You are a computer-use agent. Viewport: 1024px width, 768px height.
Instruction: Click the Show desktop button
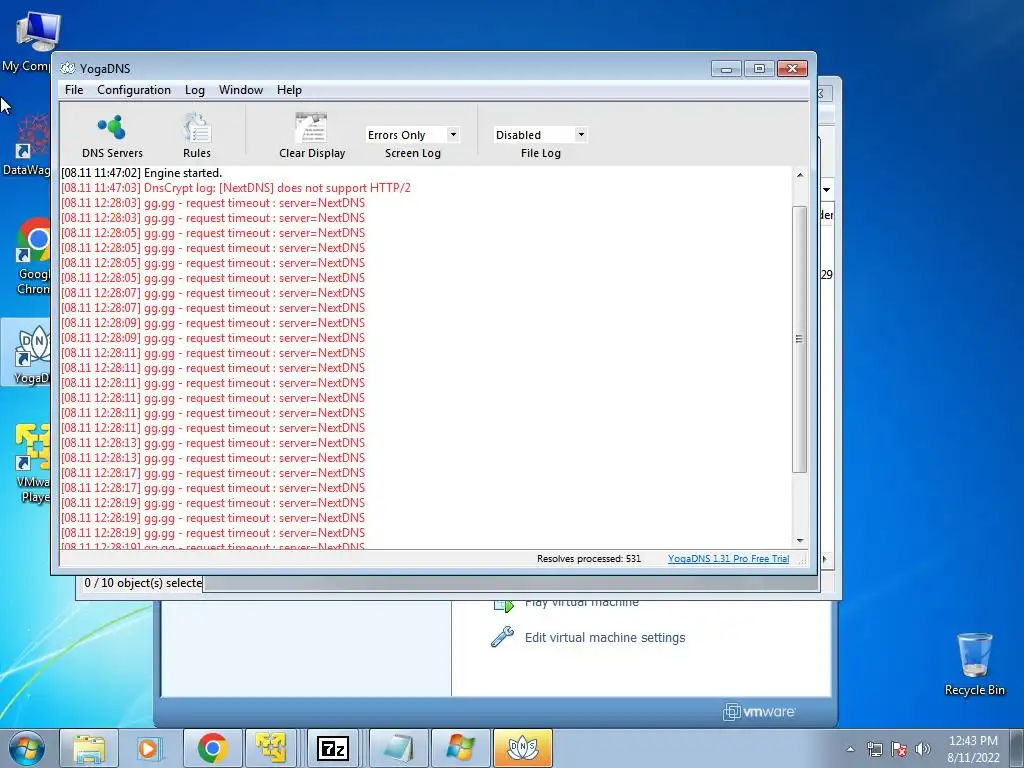coord(1018,748)
